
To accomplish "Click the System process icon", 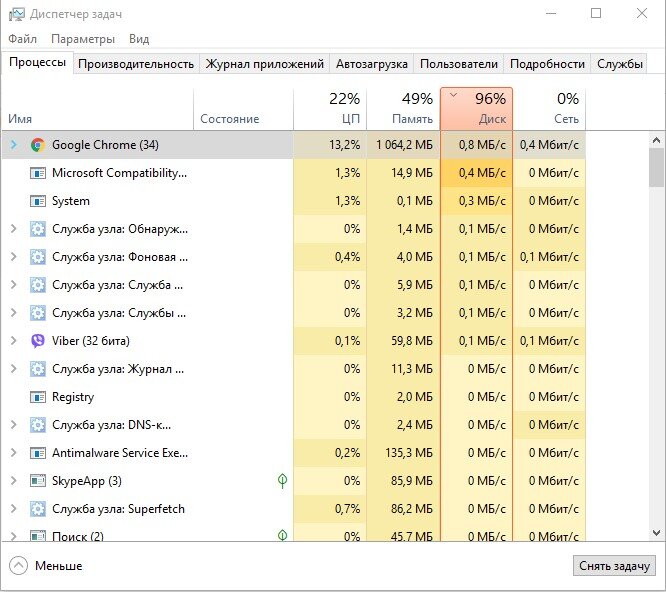I will click(38, 201).
